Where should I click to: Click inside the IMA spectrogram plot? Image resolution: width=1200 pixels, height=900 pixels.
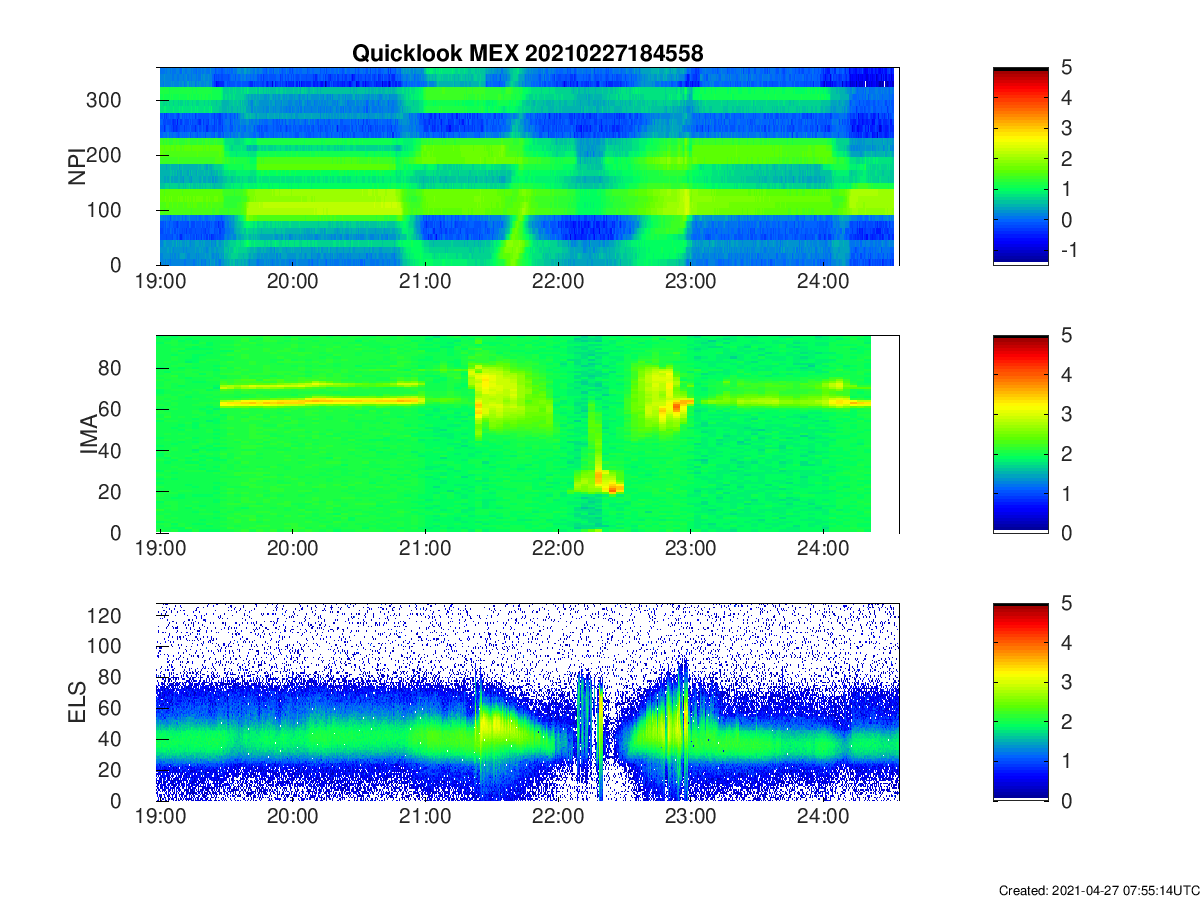point(528,434)
